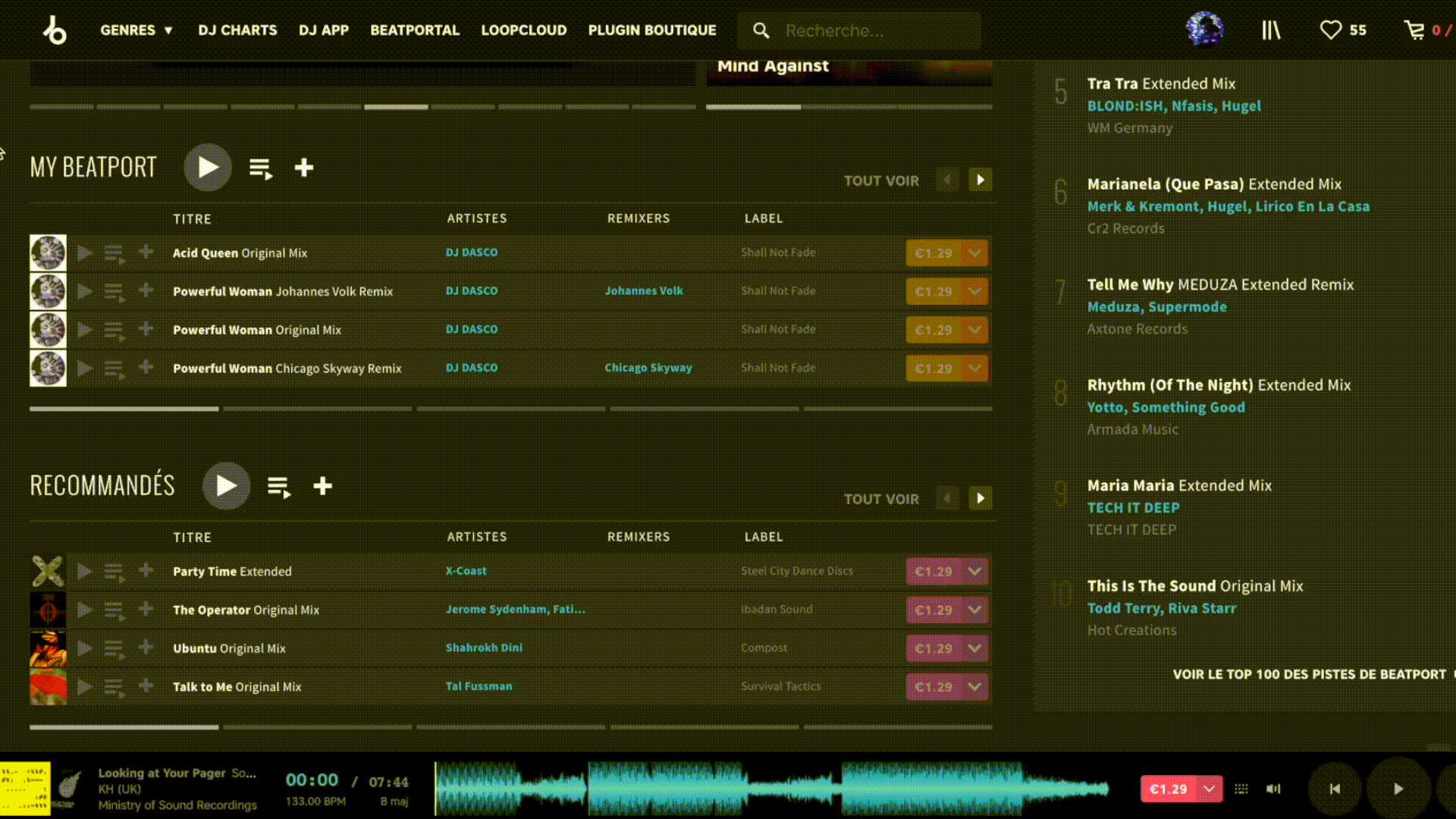Click the search magnifier icon

(761, 30)
